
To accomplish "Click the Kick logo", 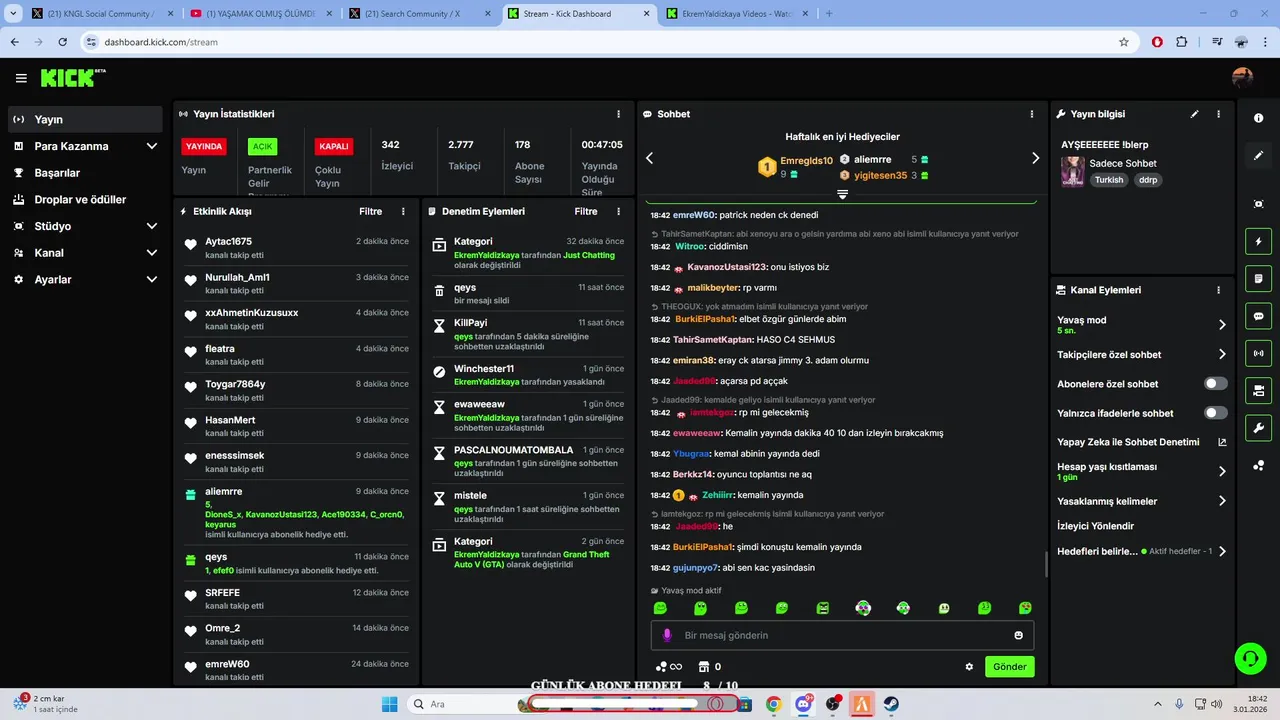I will [x=72, y=78].
